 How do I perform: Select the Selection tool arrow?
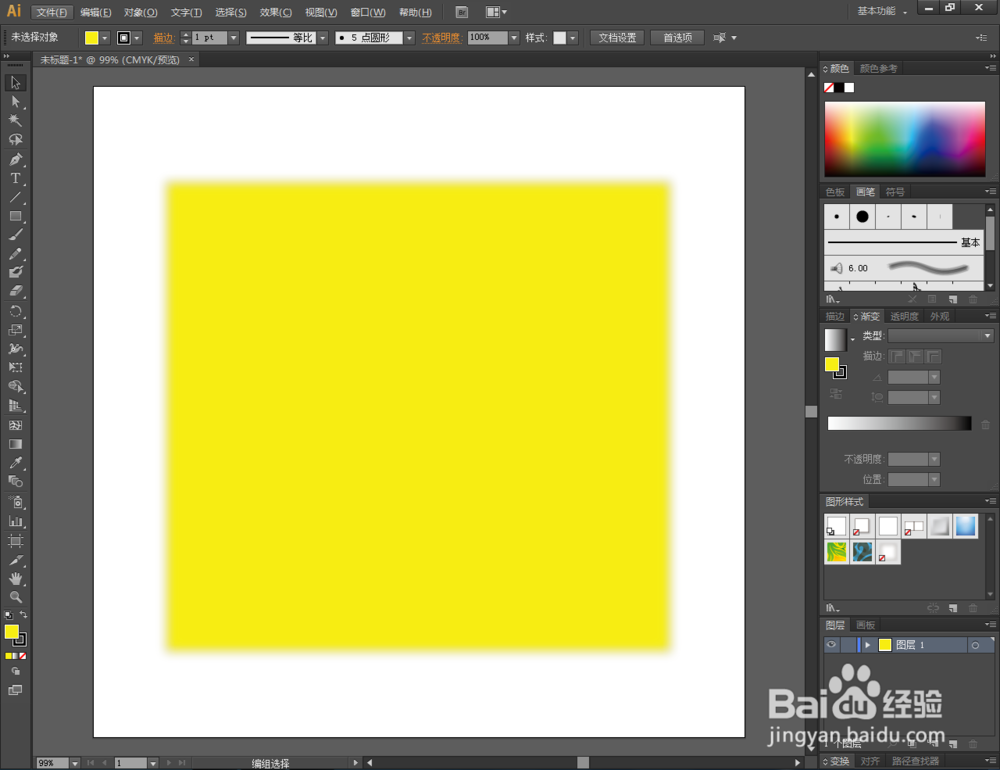[15, 82]
